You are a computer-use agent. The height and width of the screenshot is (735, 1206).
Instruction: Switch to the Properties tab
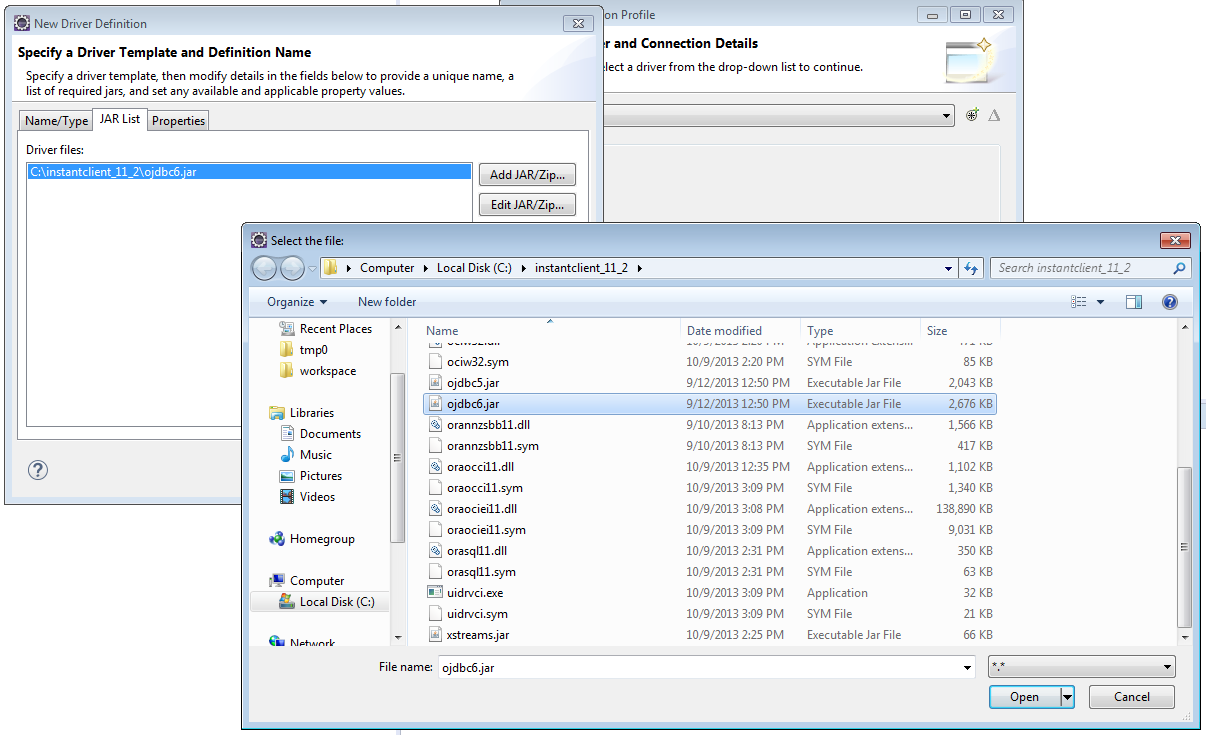(178, 120)
